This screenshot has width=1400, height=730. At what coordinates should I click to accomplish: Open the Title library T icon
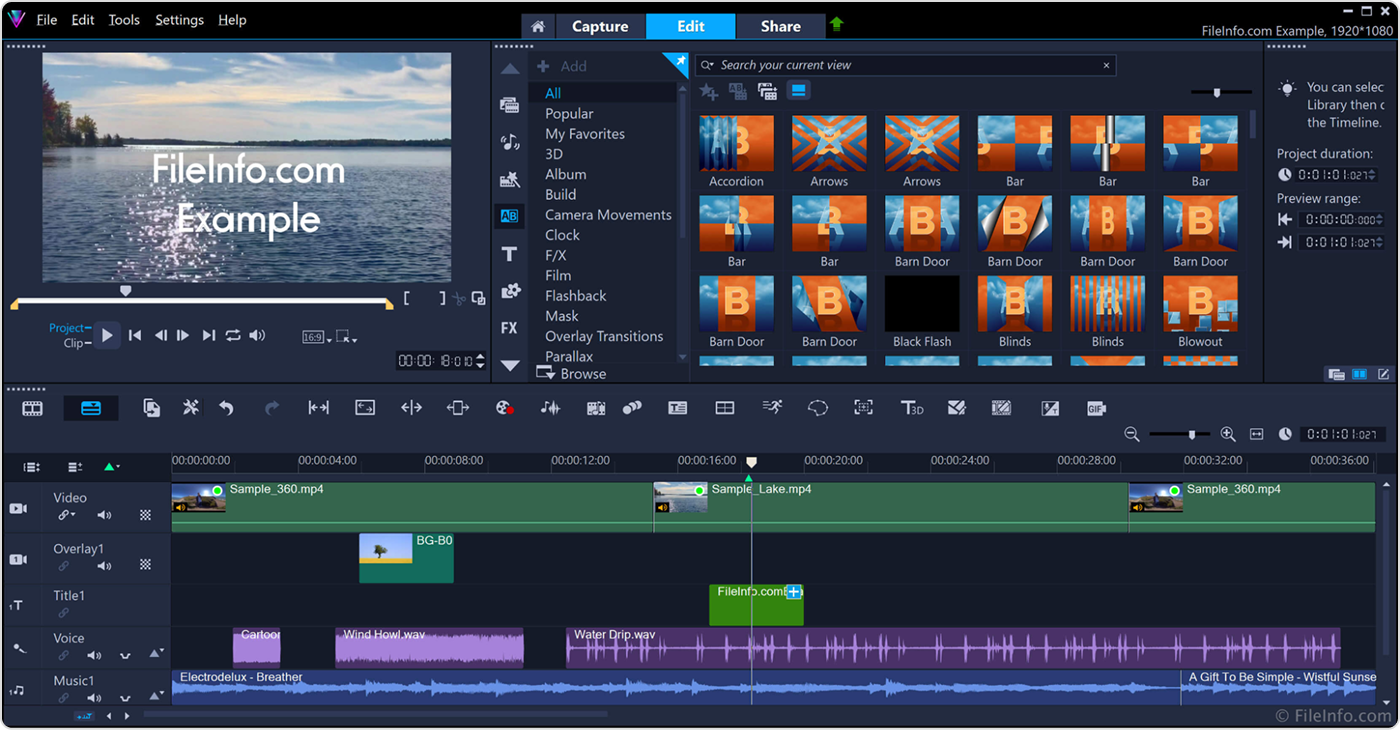(x=510, y=254)
